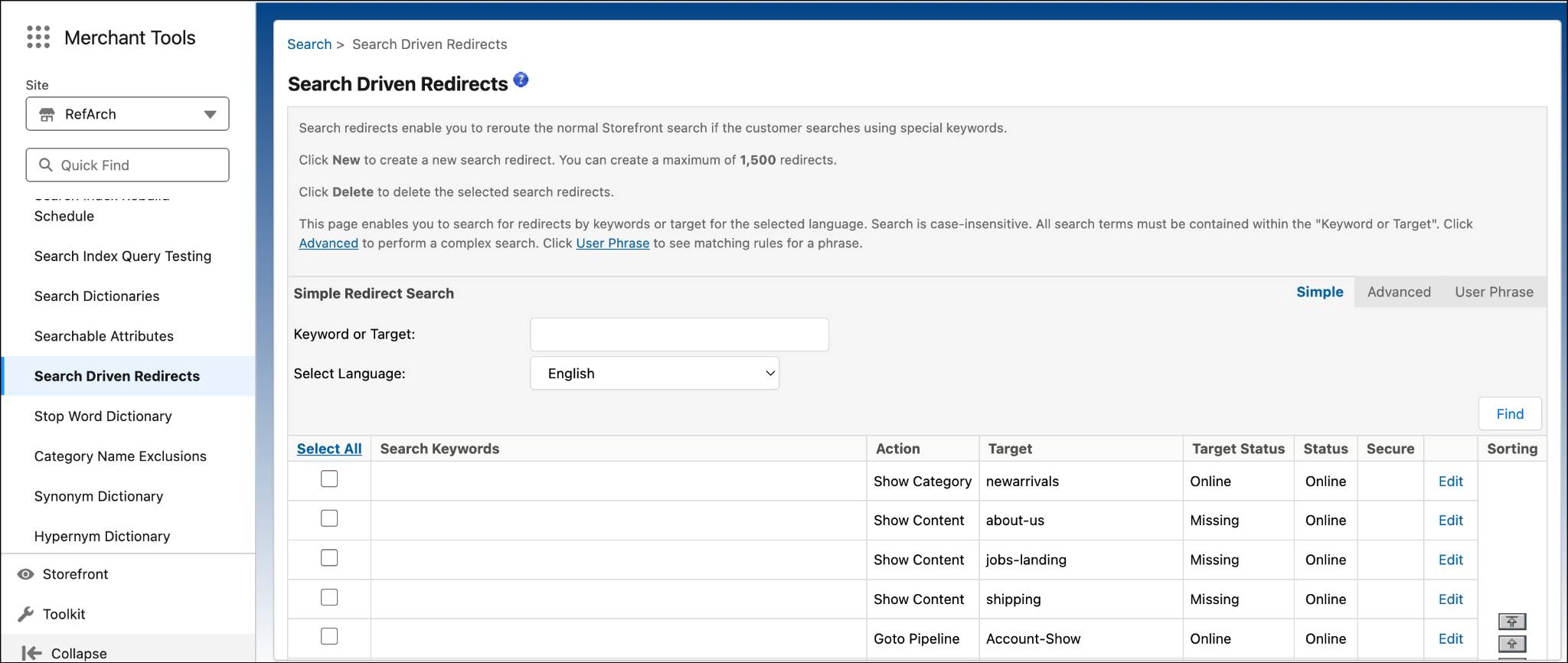Open Stop Word Dictionary
1568x663 pixels.
click(103, 416)
